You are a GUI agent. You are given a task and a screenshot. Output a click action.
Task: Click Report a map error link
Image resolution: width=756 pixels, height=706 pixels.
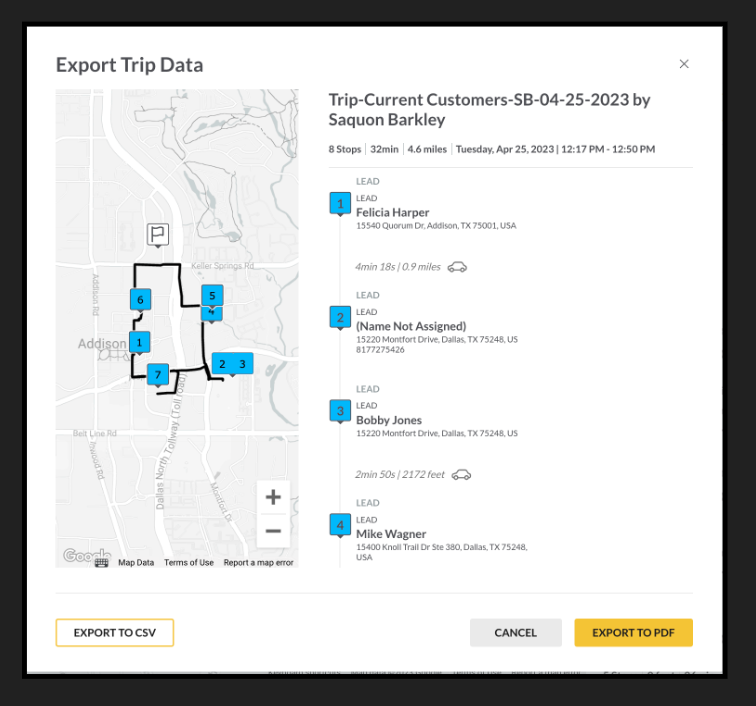[258, 563]
